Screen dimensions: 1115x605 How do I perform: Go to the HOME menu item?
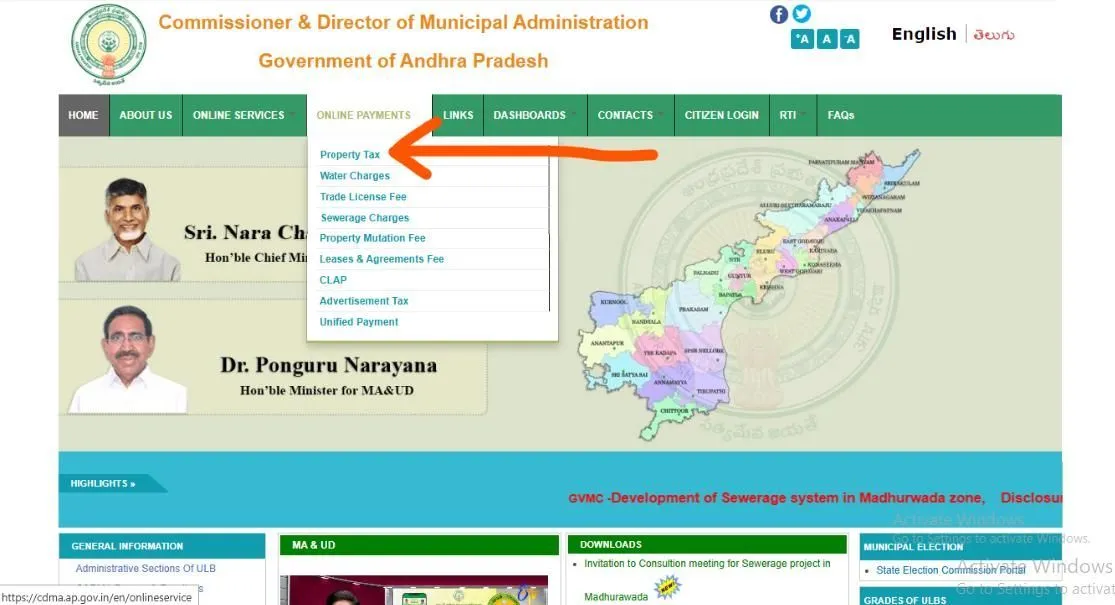pyautogui.click(x=83, y=114)
